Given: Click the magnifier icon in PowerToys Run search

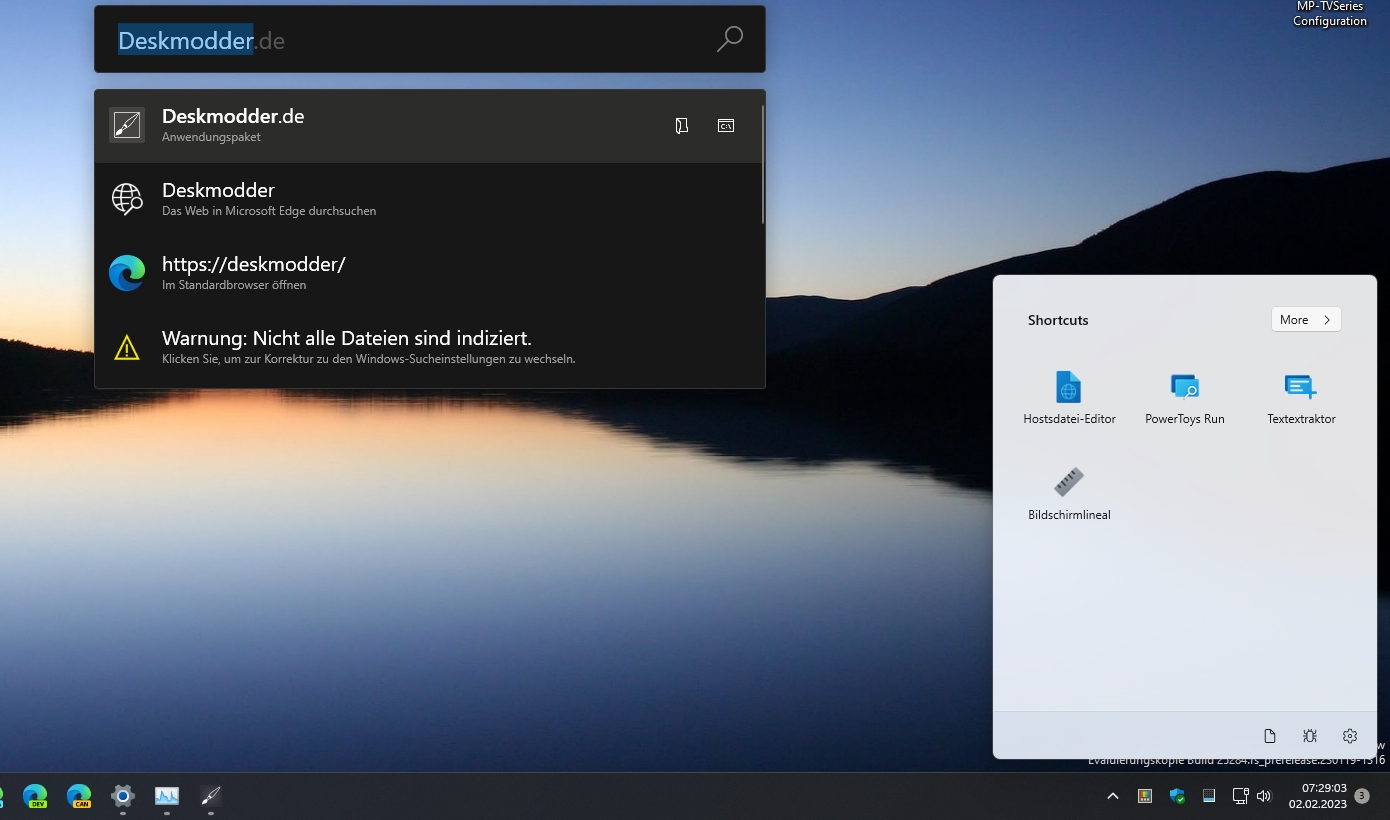Looking at the screenshot, I should click(730, 40).
